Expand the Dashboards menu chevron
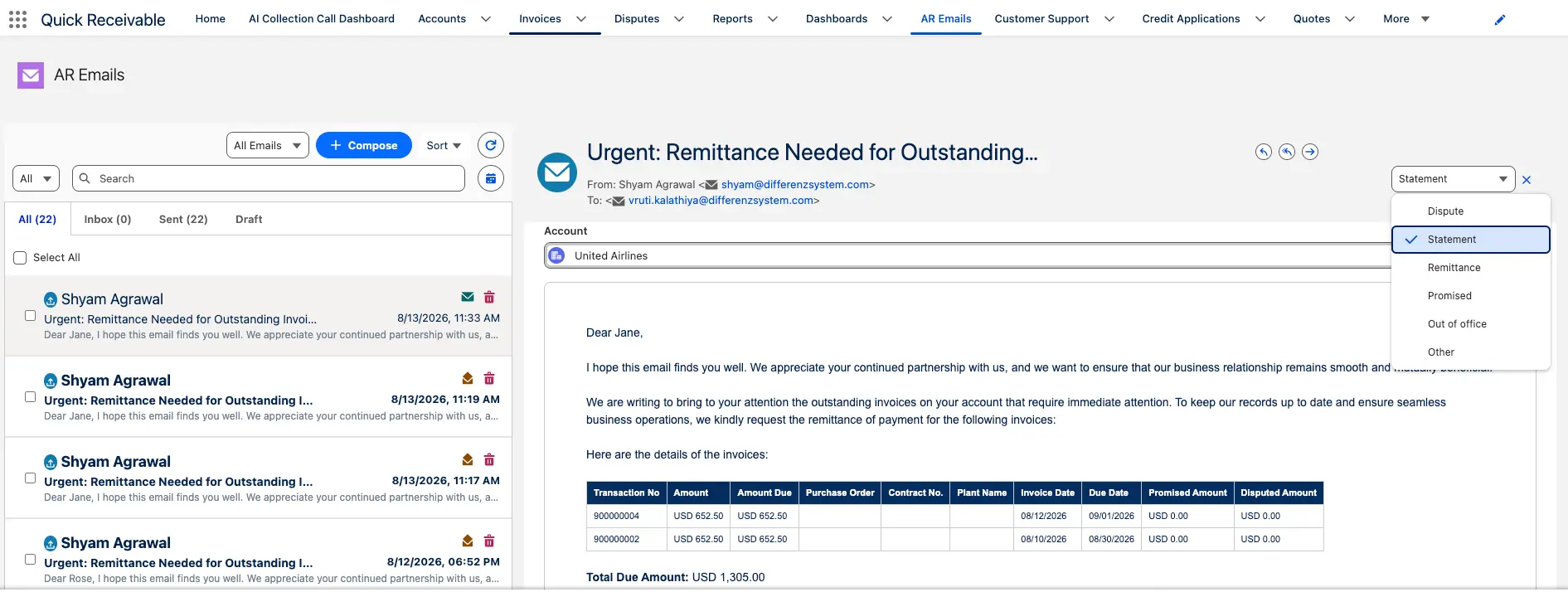1568x592 pixels. [x=887, y=19]
